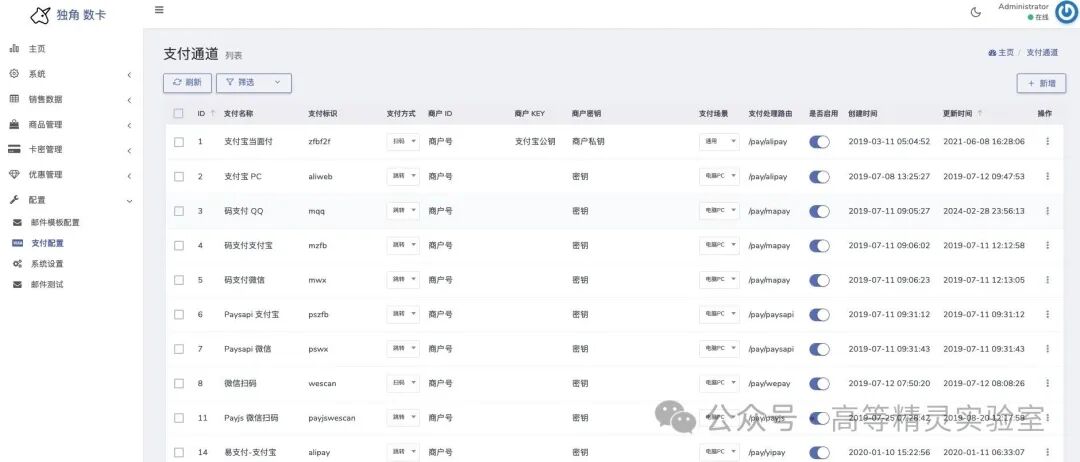Open actions menu for 支付宝当面付 row
The width and height of the screenshot is (1080, 462).
(1048, 141)
